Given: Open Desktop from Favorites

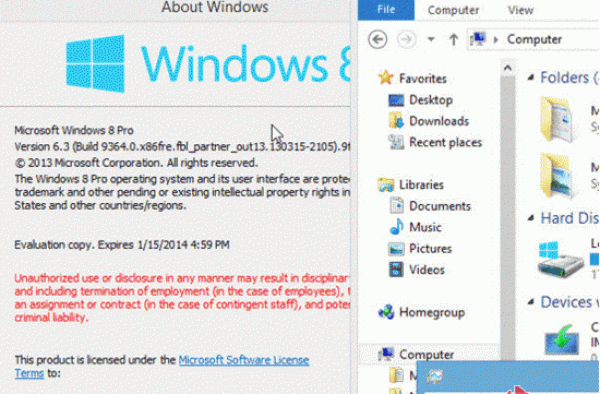Looking at the screenshot, I should tap(431, 100).
